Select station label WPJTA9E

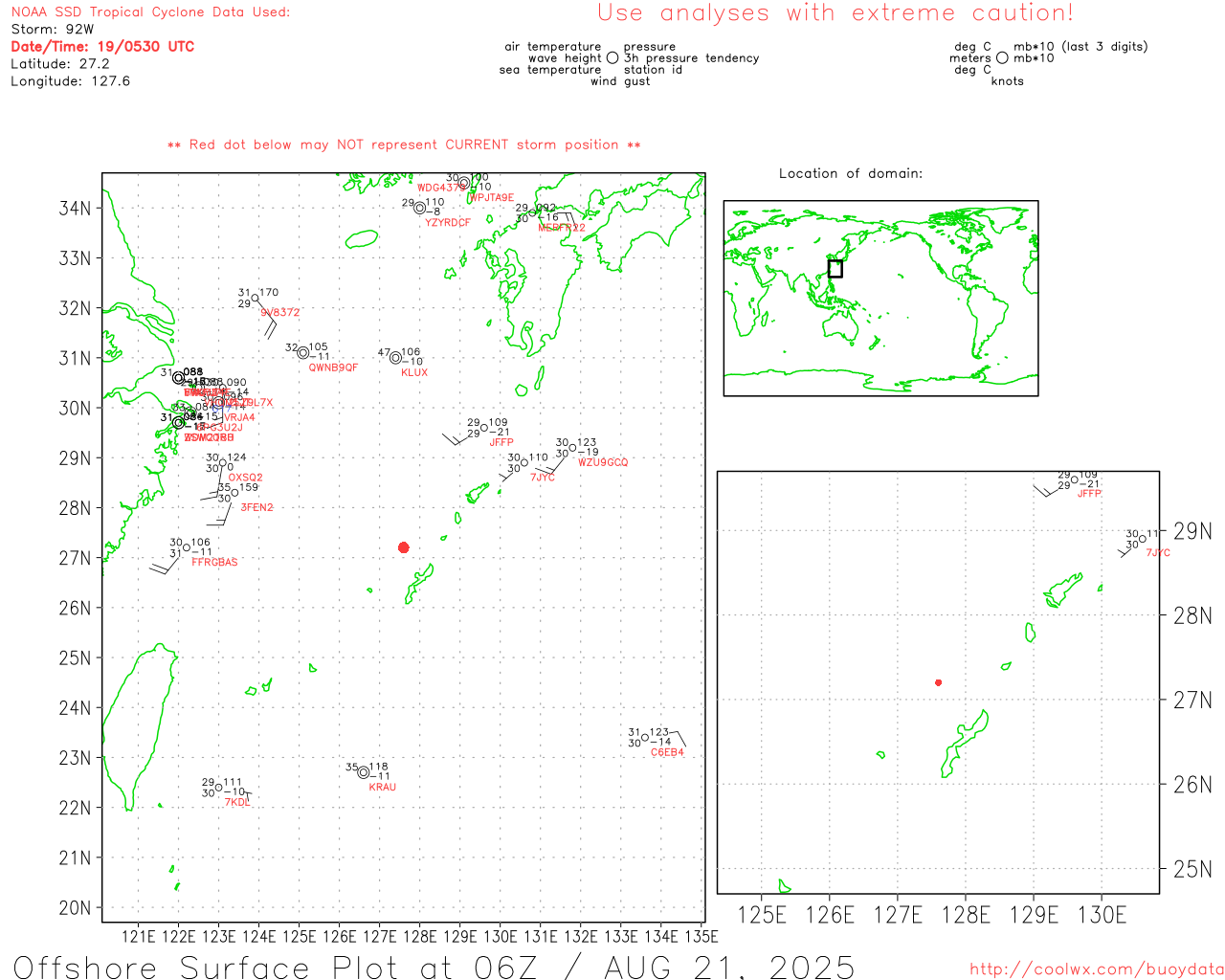tap(492, 198)
